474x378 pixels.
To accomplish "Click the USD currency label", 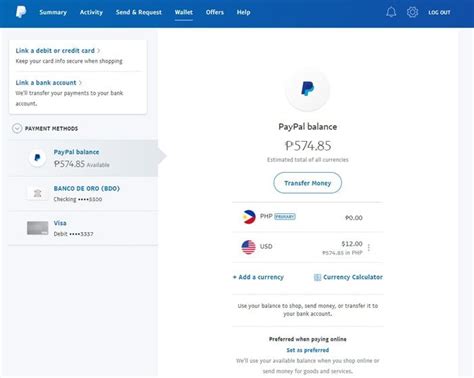I will point(266,247).
